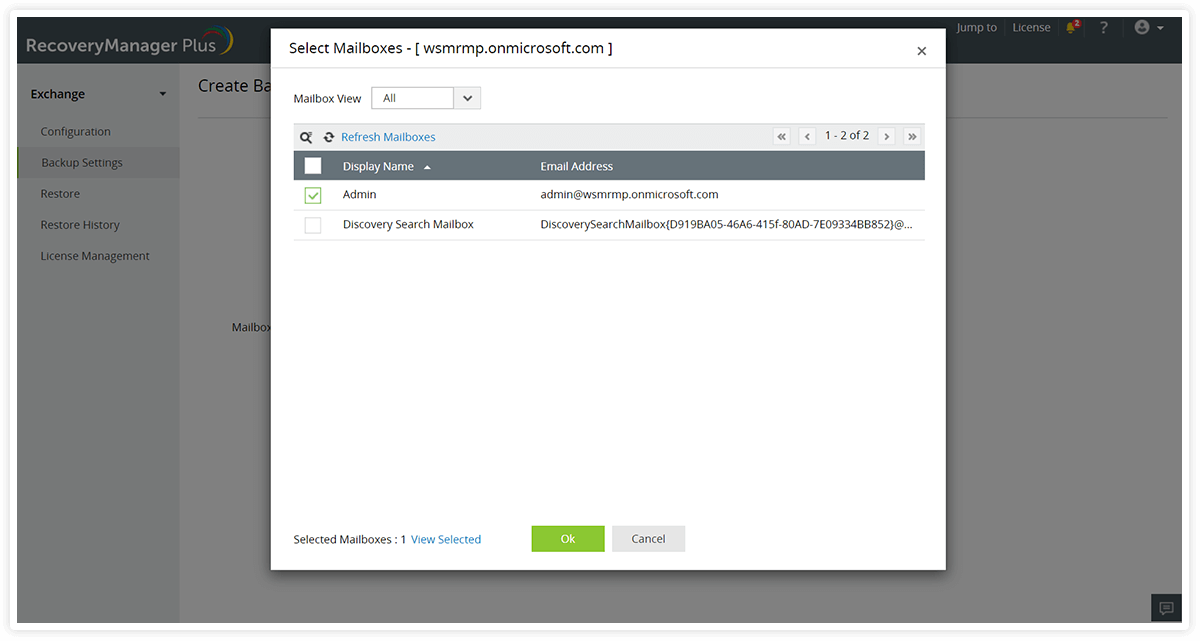Check the Discovery Search Mailbox checkbox
This screenshot has height=641, width=1200.
[x=313, y=225]
